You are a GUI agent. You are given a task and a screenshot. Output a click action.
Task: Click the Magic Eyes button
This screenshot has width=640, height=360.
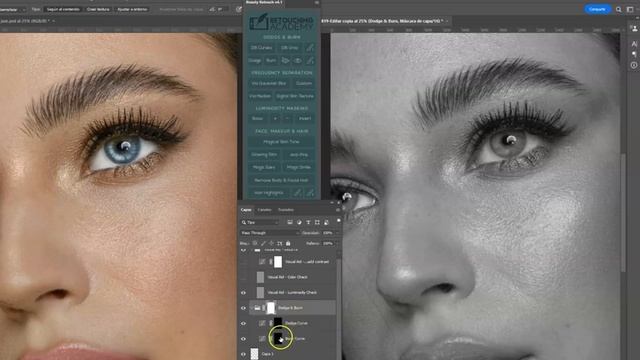(264, 167)
